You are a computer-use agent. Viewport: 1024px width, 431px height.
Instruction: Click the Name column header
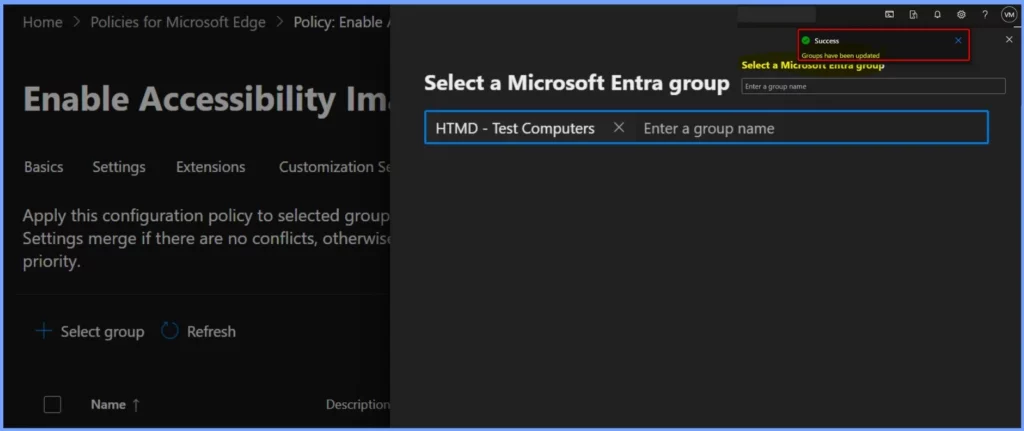coord(108,405)
